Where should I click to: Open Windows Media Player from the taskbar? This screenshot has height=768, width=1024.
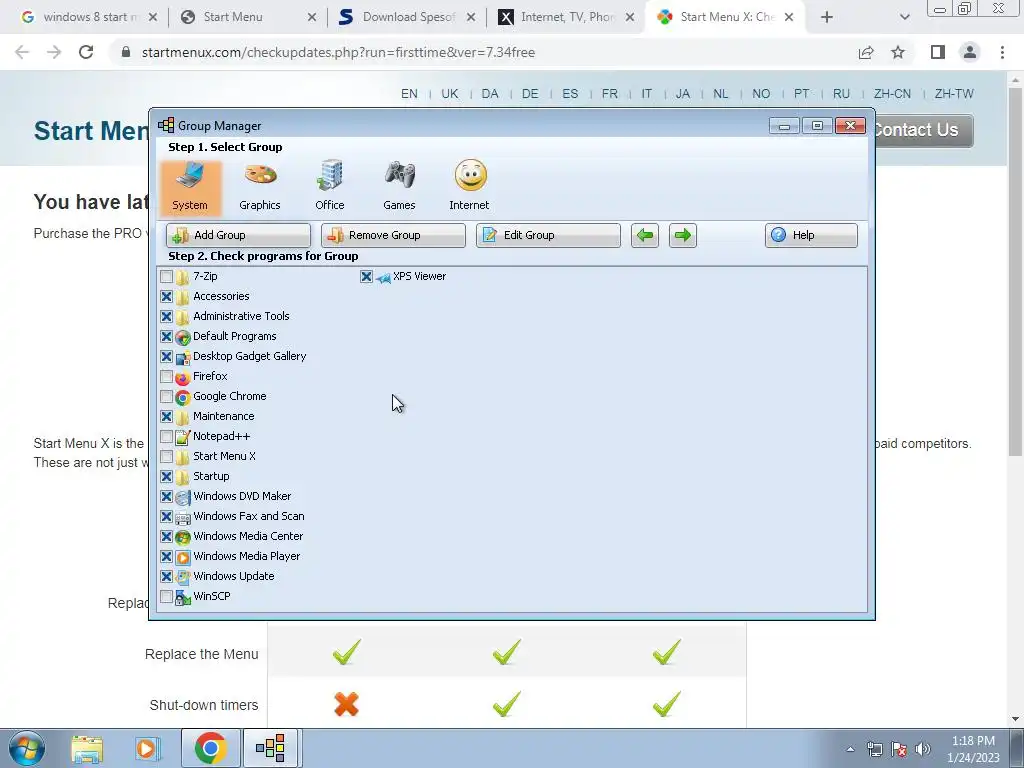pos(148,748)
